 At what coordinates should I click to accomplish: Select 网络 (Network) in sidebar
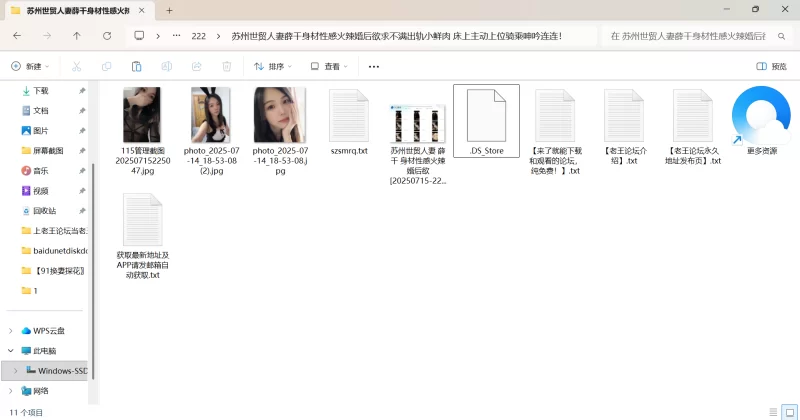click(40, 391)
